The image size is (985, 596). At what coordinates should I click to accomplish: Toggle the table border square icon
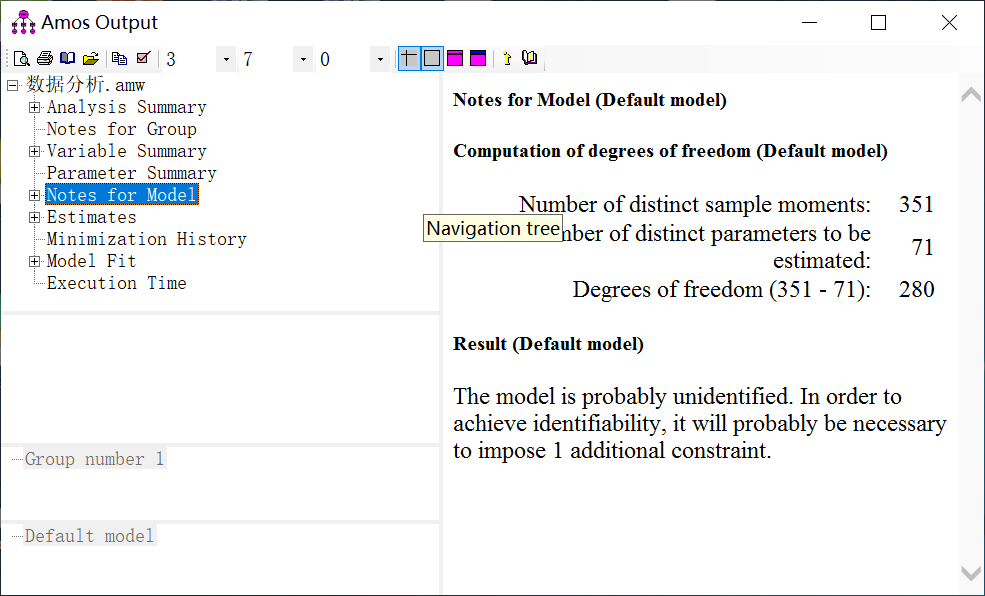(x=432, y=58)
